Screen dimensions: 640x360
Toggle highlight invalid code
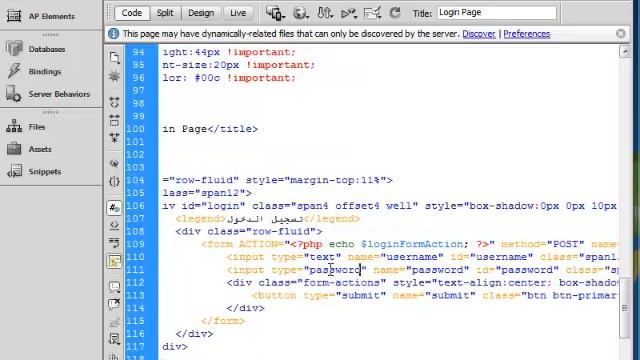coord(114,225)
